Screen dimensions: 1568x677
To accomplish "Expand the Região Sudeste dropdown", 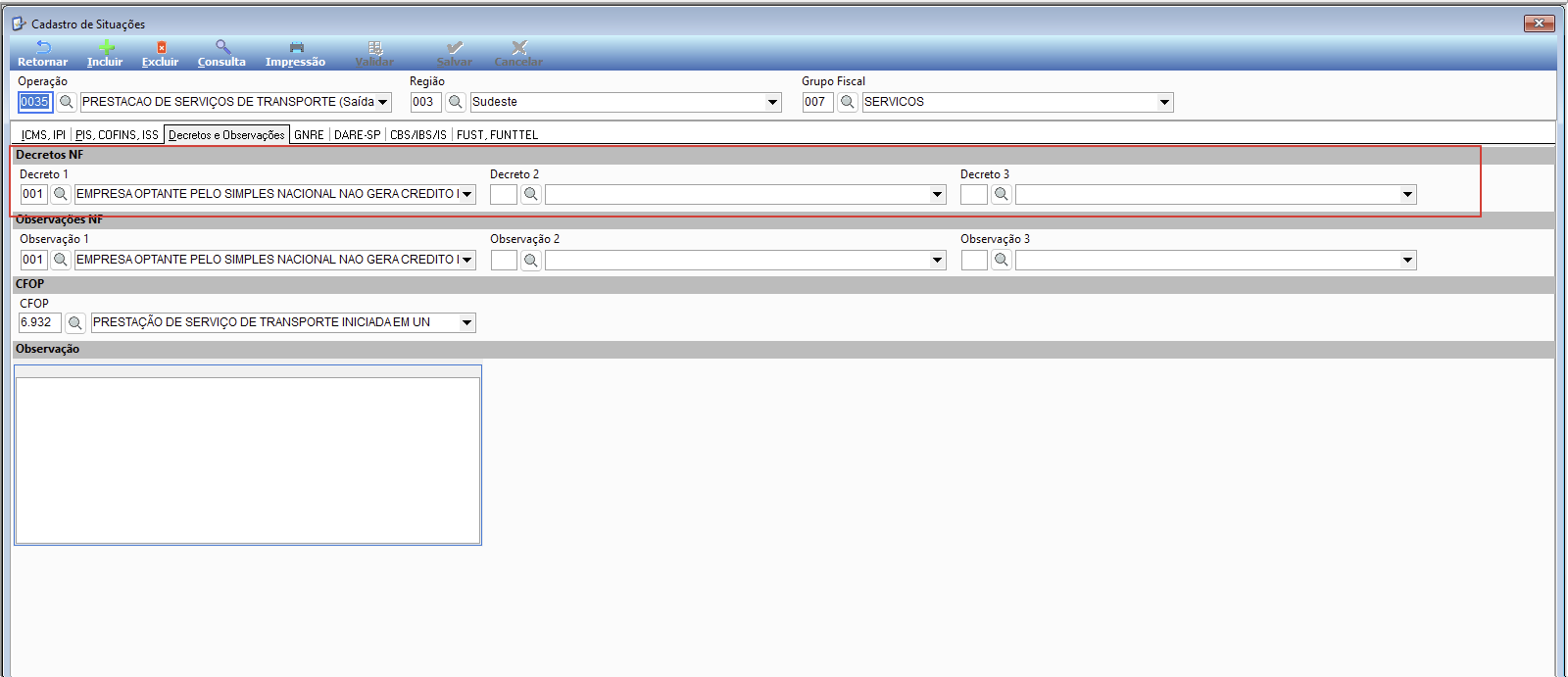I will pos(772,102).
